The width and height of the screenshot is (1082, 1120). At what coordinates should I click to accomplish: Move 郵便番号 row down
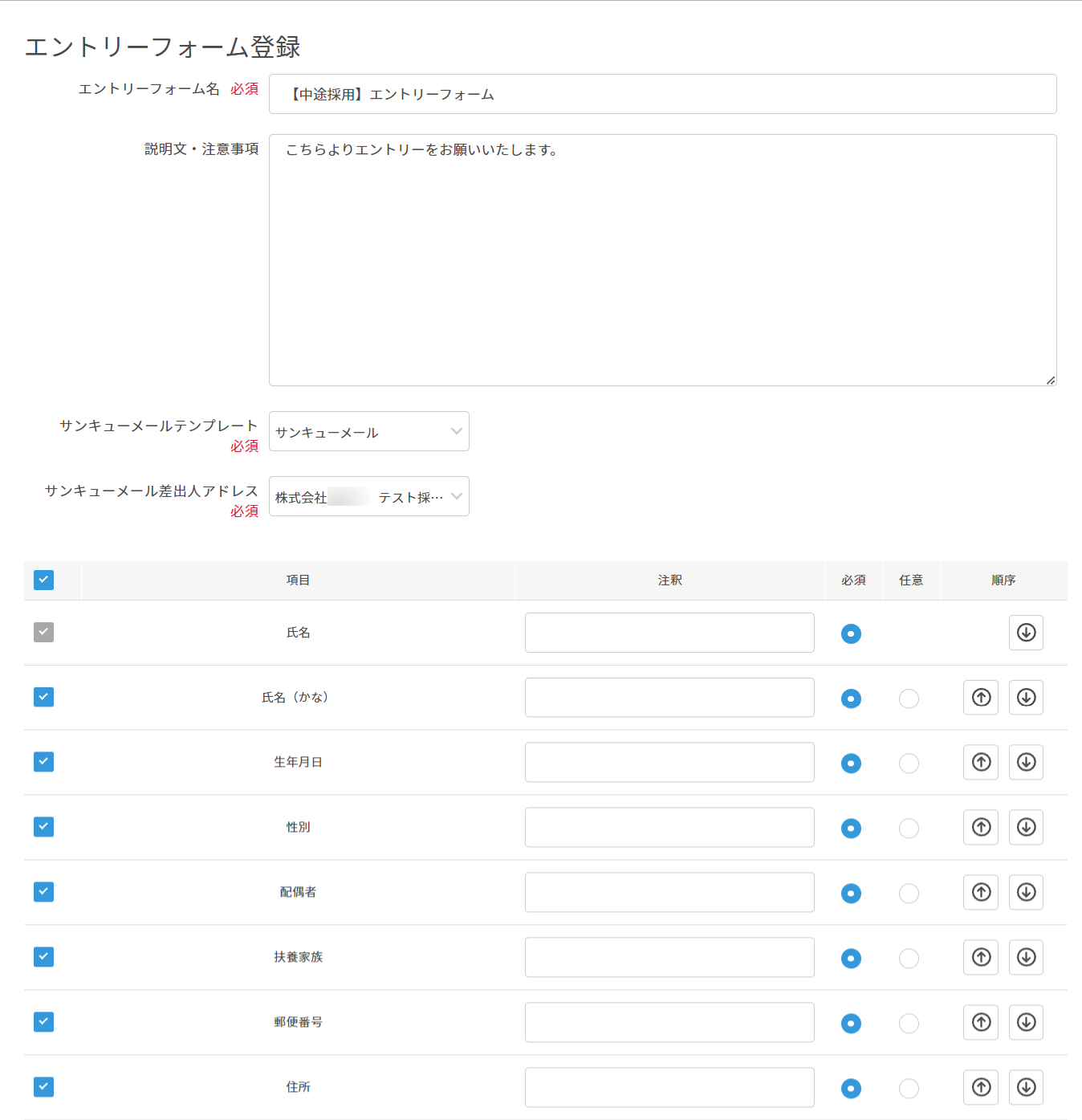[1026, 1022]
